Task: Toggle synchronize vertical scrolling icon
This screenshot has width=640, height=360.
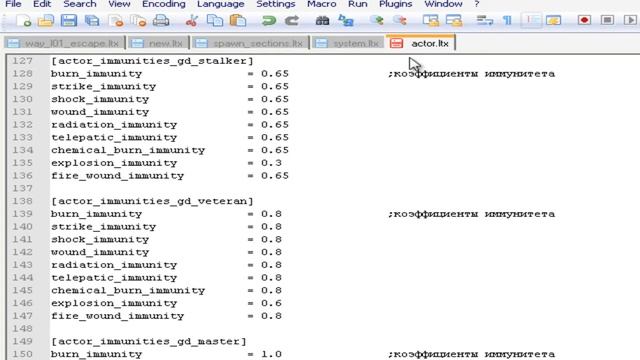Action: pyautogui.click(x=431, y=20)
